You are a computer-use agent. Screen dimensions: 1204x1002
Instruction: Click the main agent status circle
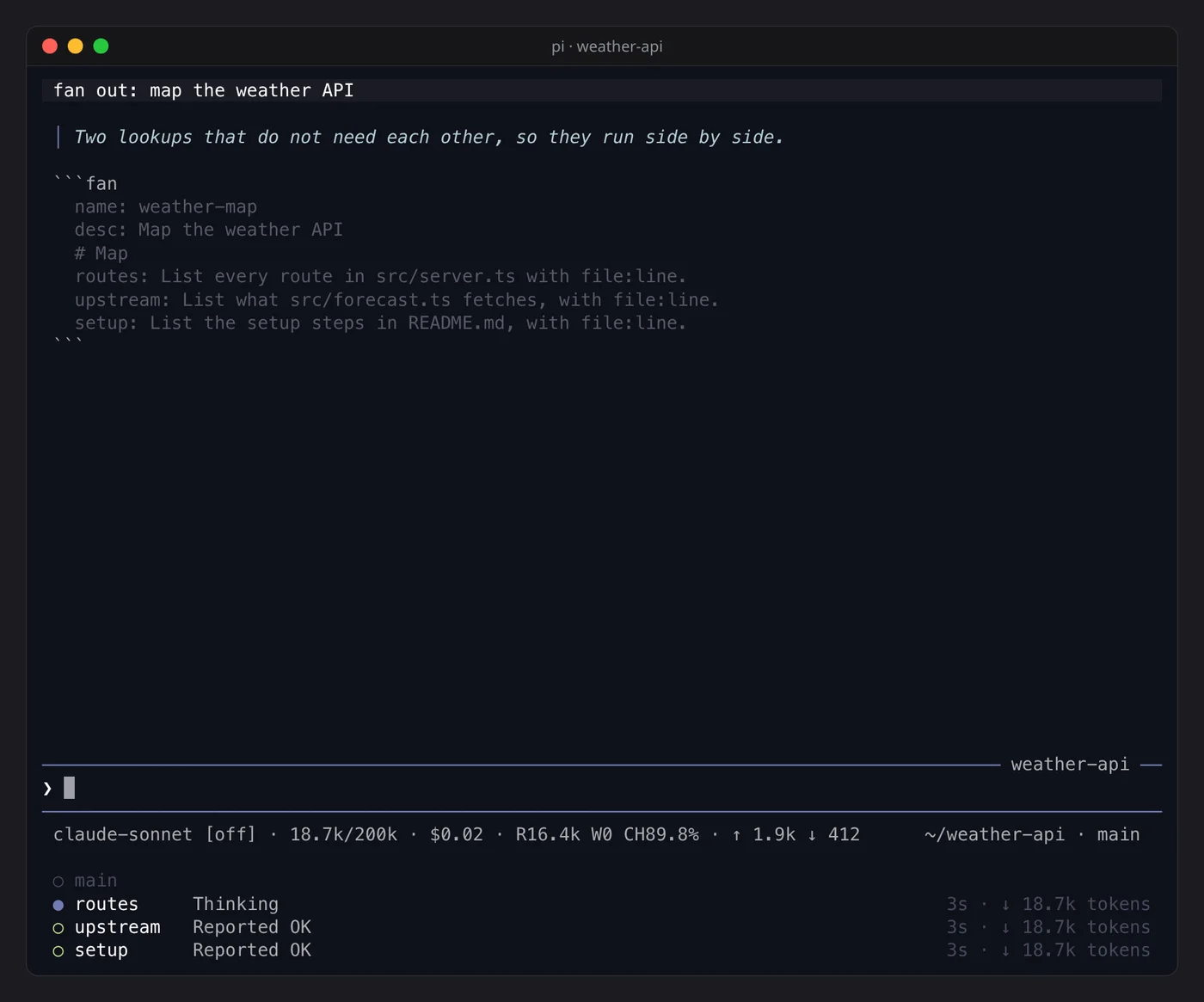coord(58,882)
